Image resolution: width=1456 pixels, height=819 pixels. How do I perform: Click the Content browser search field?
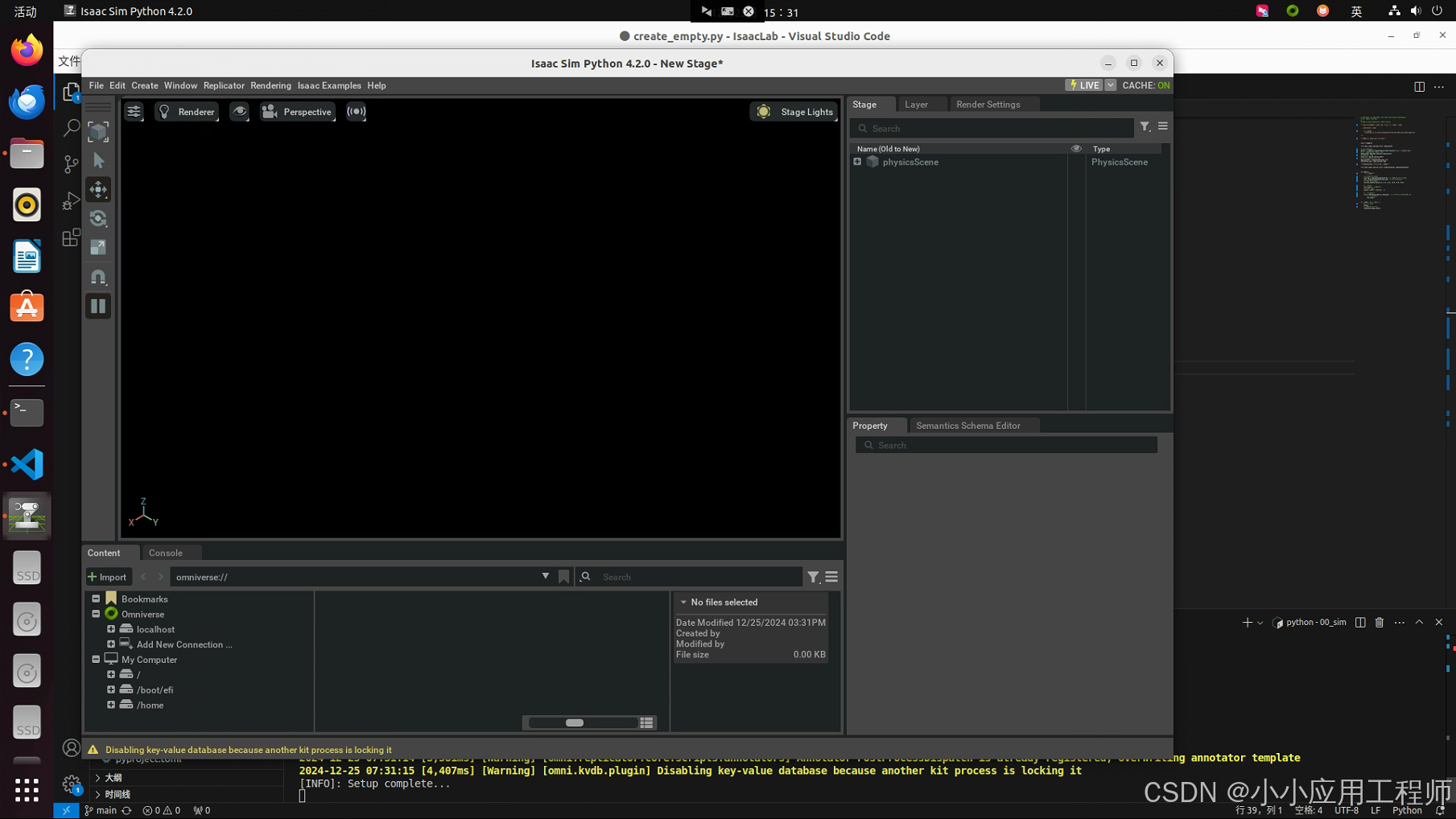coord(699,577)
